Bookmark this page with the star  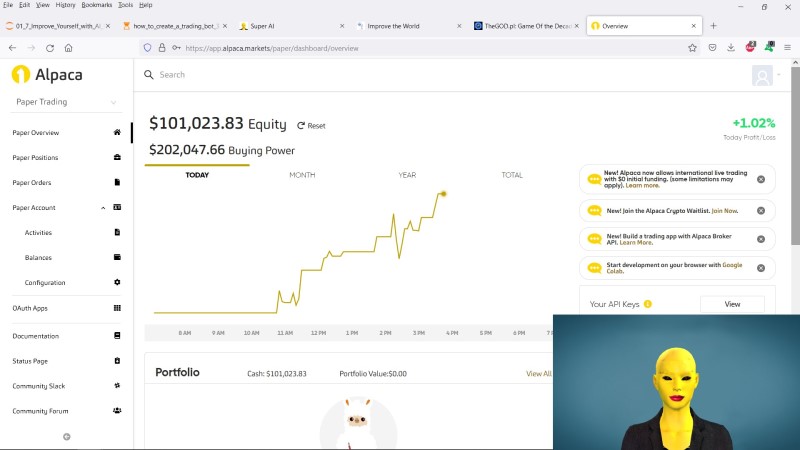[692, 48]
